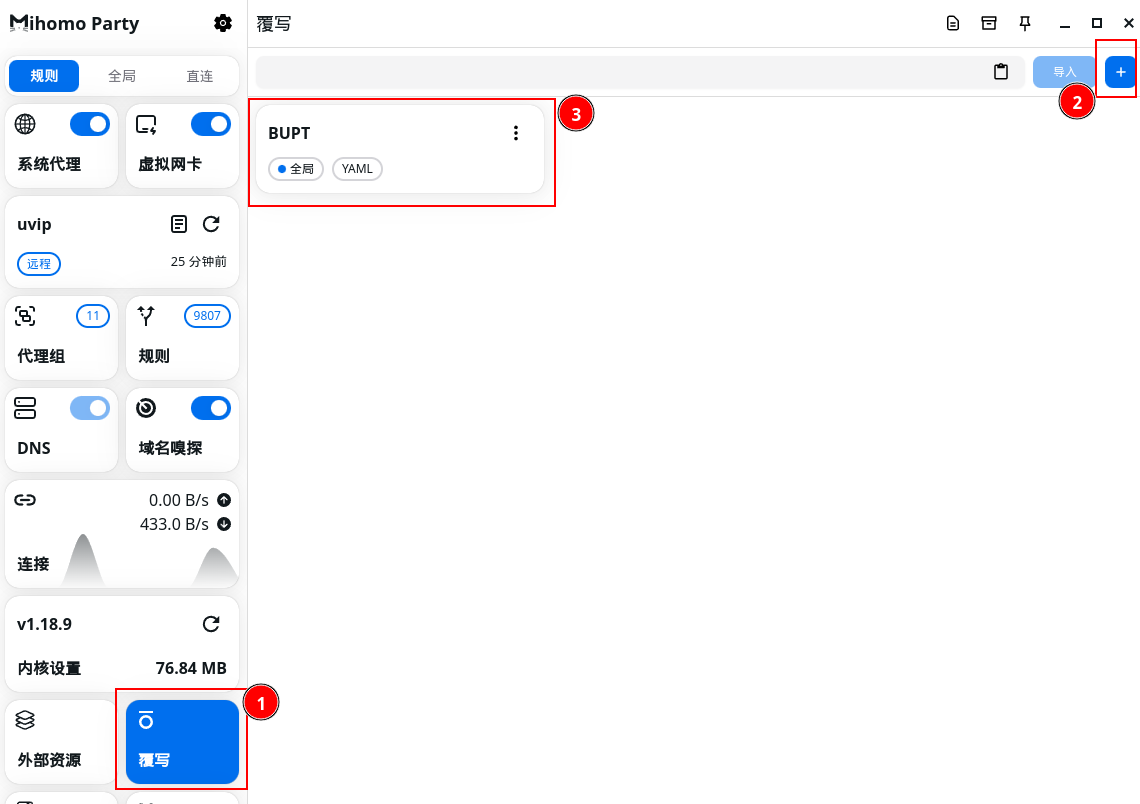The width and height of the screenshot is (1140, 804).
Task: Click the archive box icon in title bar
Action: [989, 23]
